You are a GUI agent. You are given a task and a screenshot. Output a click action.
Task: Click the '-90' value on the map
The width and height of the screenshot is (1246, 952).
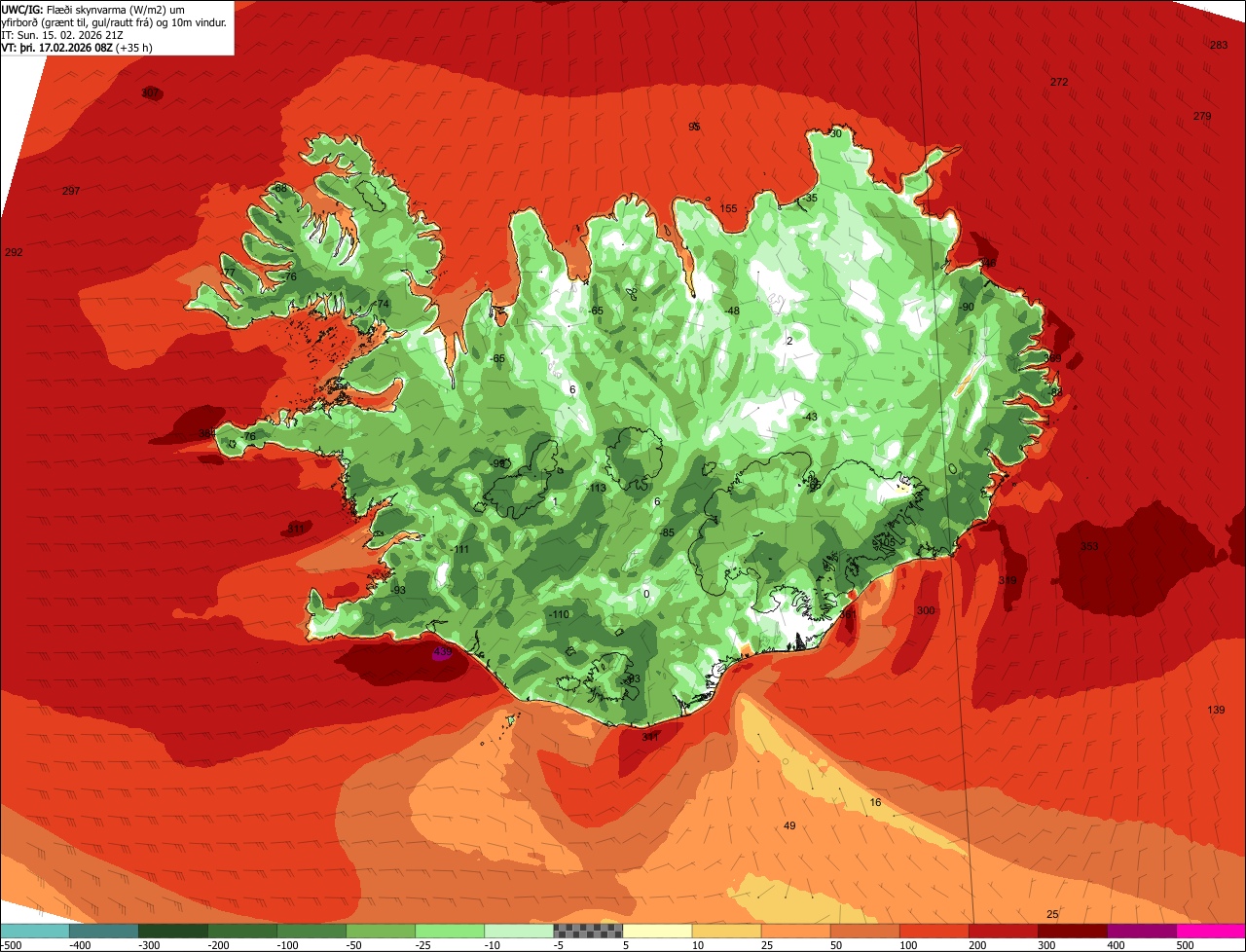[966, 307]
